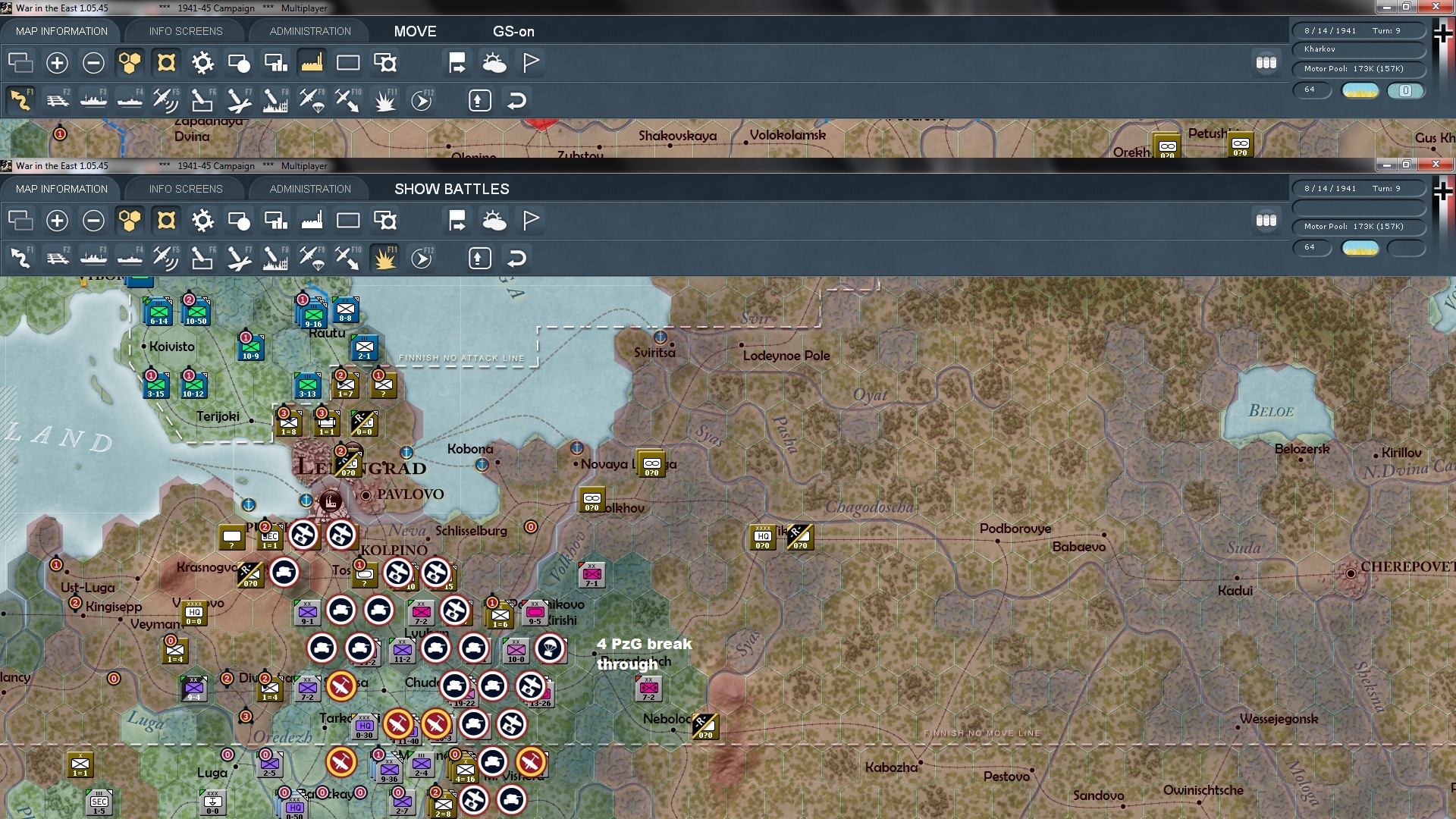Select F11 show battles in top window
1456x819 pixels.
pos(384,100)
